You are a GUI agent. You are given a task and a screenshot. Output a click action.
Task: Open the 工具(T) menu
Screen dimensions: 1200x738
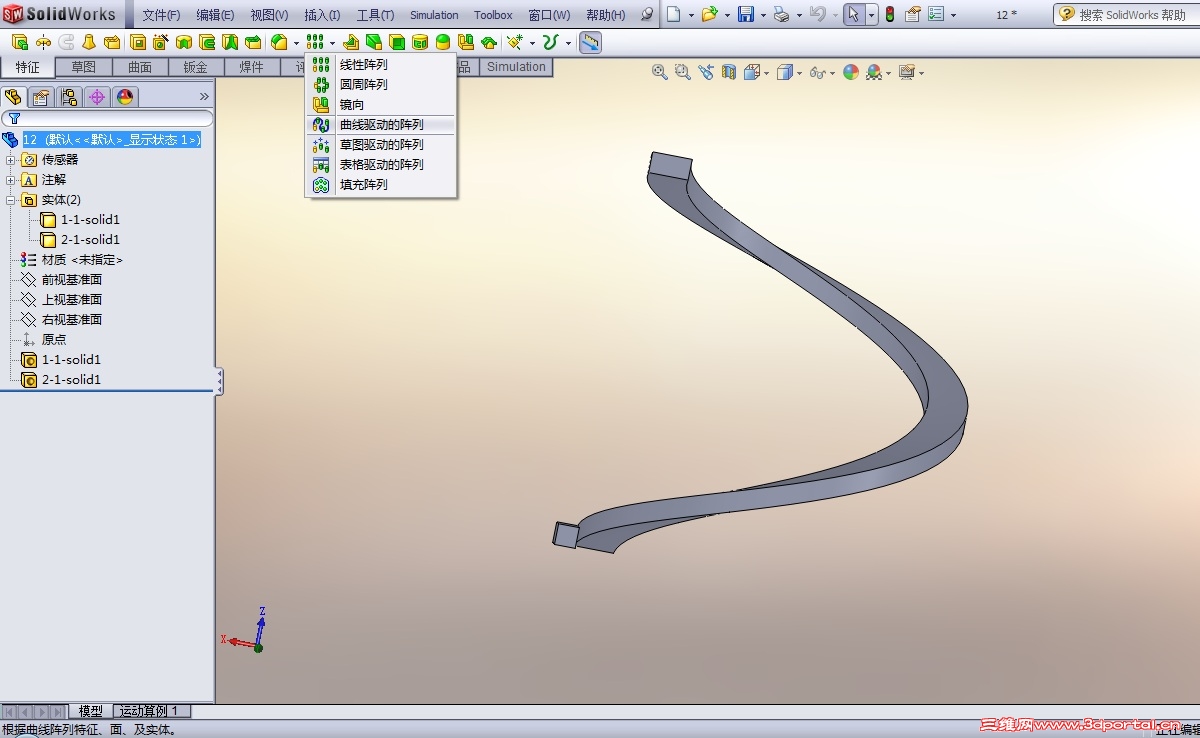point(375,15)
